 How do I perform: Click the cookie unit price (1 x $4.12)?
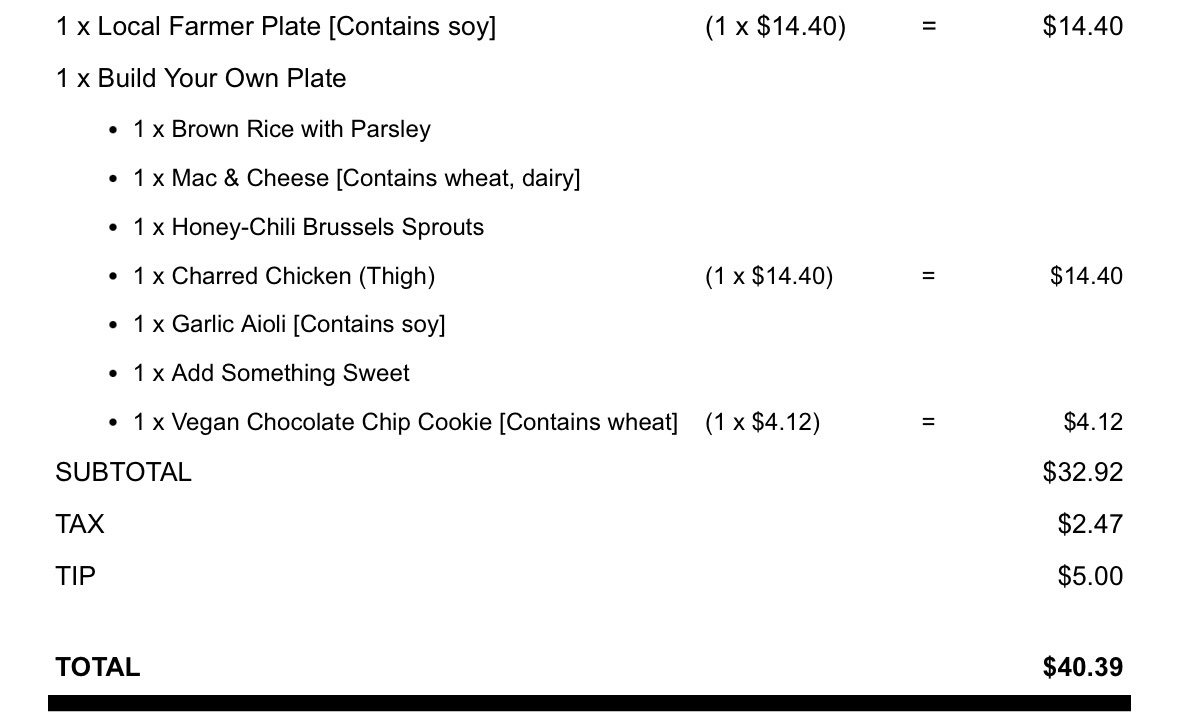tap(762, 423)
